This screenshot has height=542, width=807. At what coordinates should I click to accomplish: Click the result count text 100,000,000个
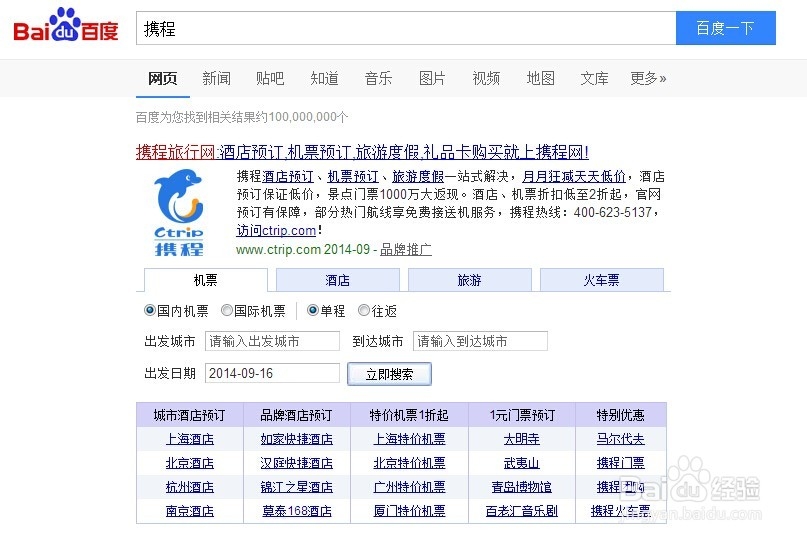[x=308, y=117]
